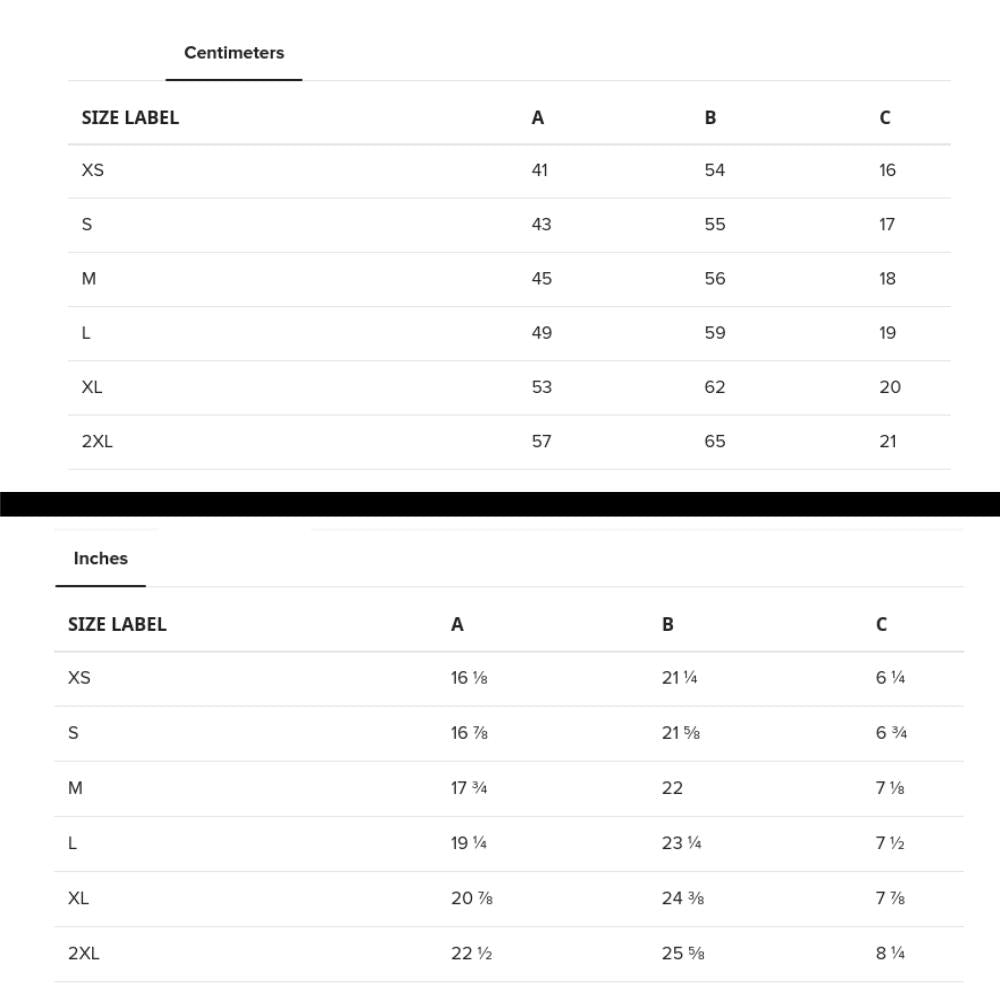Click value 22 ½ in the inches 2XL row
1000x1000 pixels.
point(471,953)
